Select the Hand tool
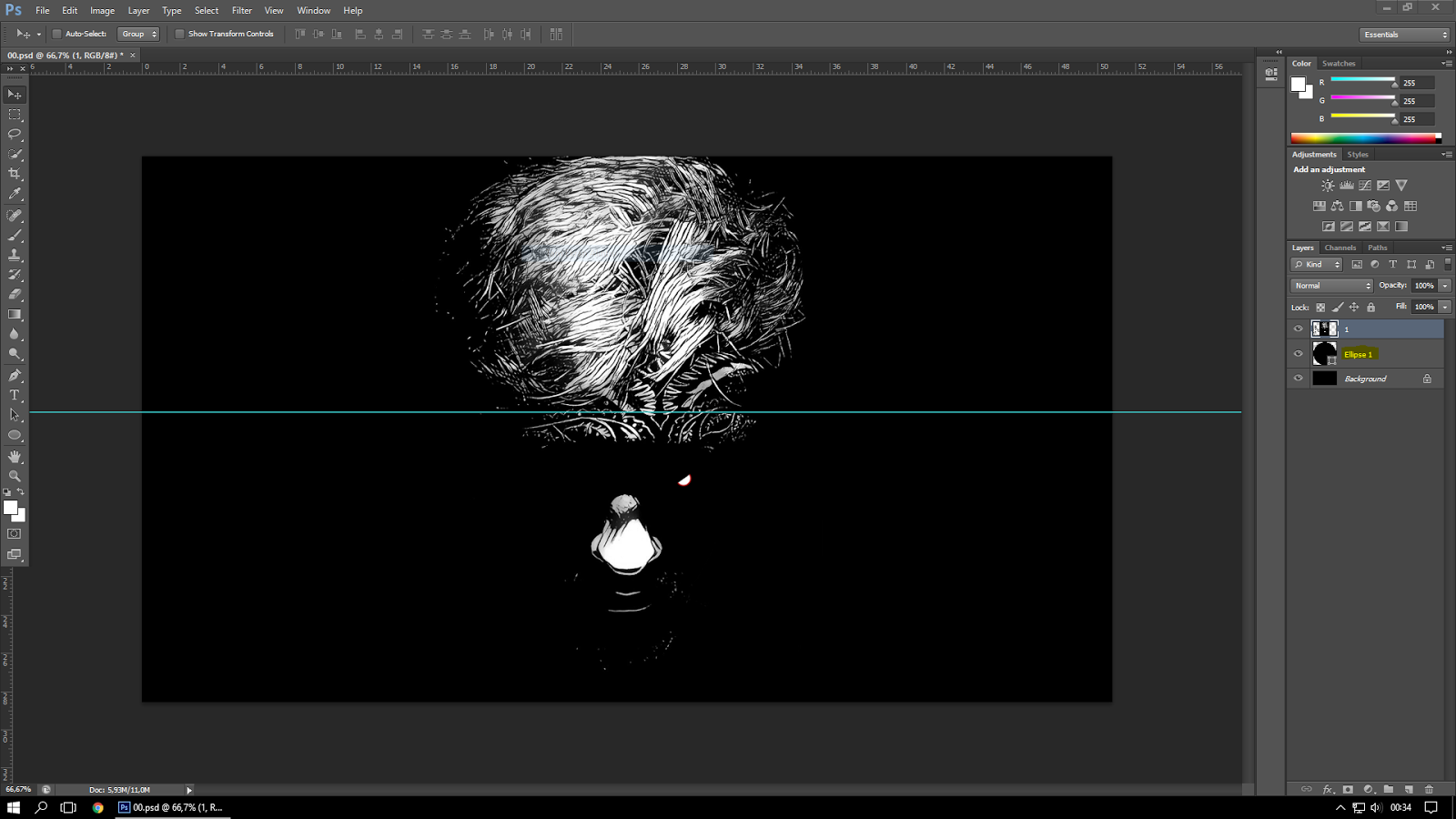The image size is (1456, 819). coord(15,457)
